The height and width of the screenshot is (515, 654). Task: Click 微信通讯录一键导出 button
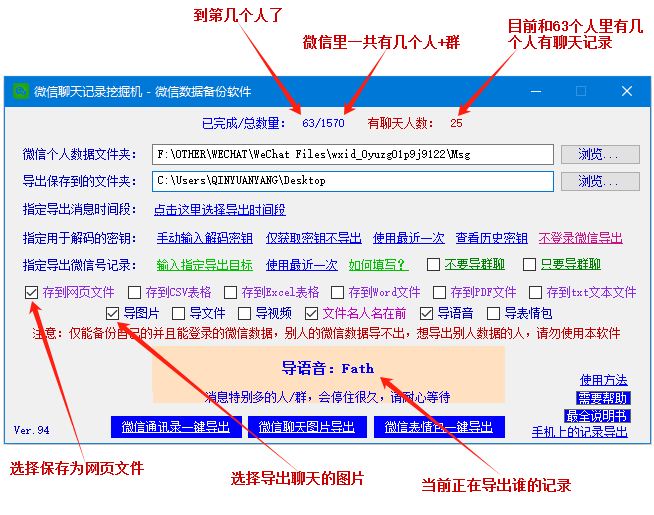176,427
